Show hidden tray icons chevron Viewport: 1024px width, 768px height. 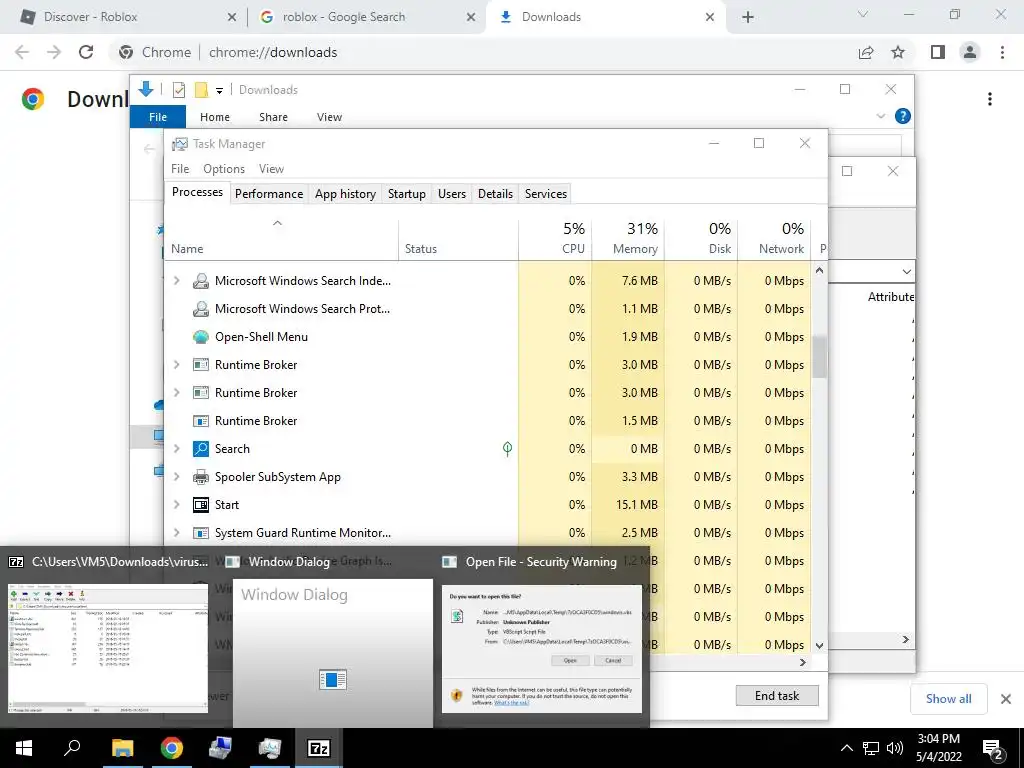click(846, 748)
